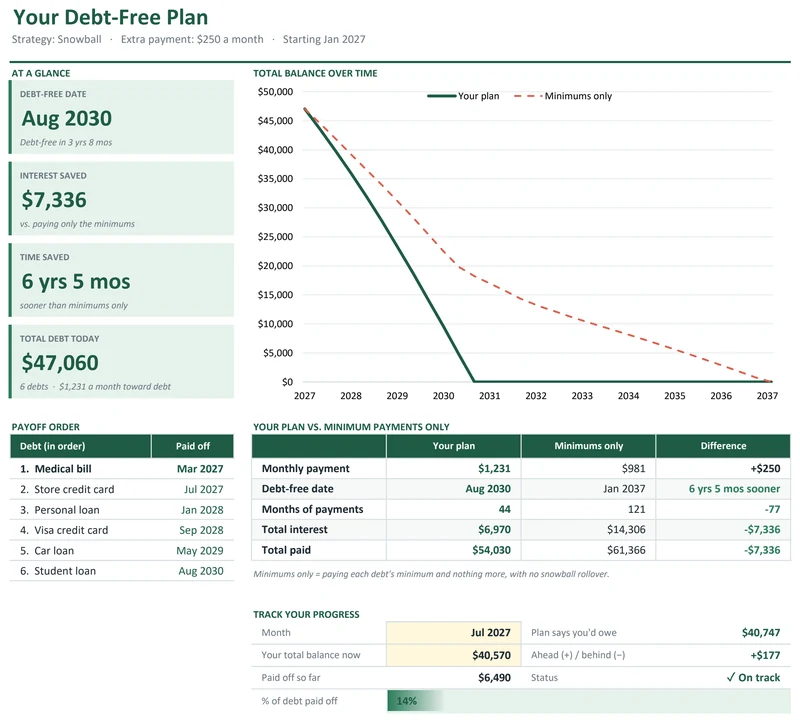Screen dimensions: 800x722
Task: Click the 'Your Debt-Free Plan' title
Action: (111, 17)
